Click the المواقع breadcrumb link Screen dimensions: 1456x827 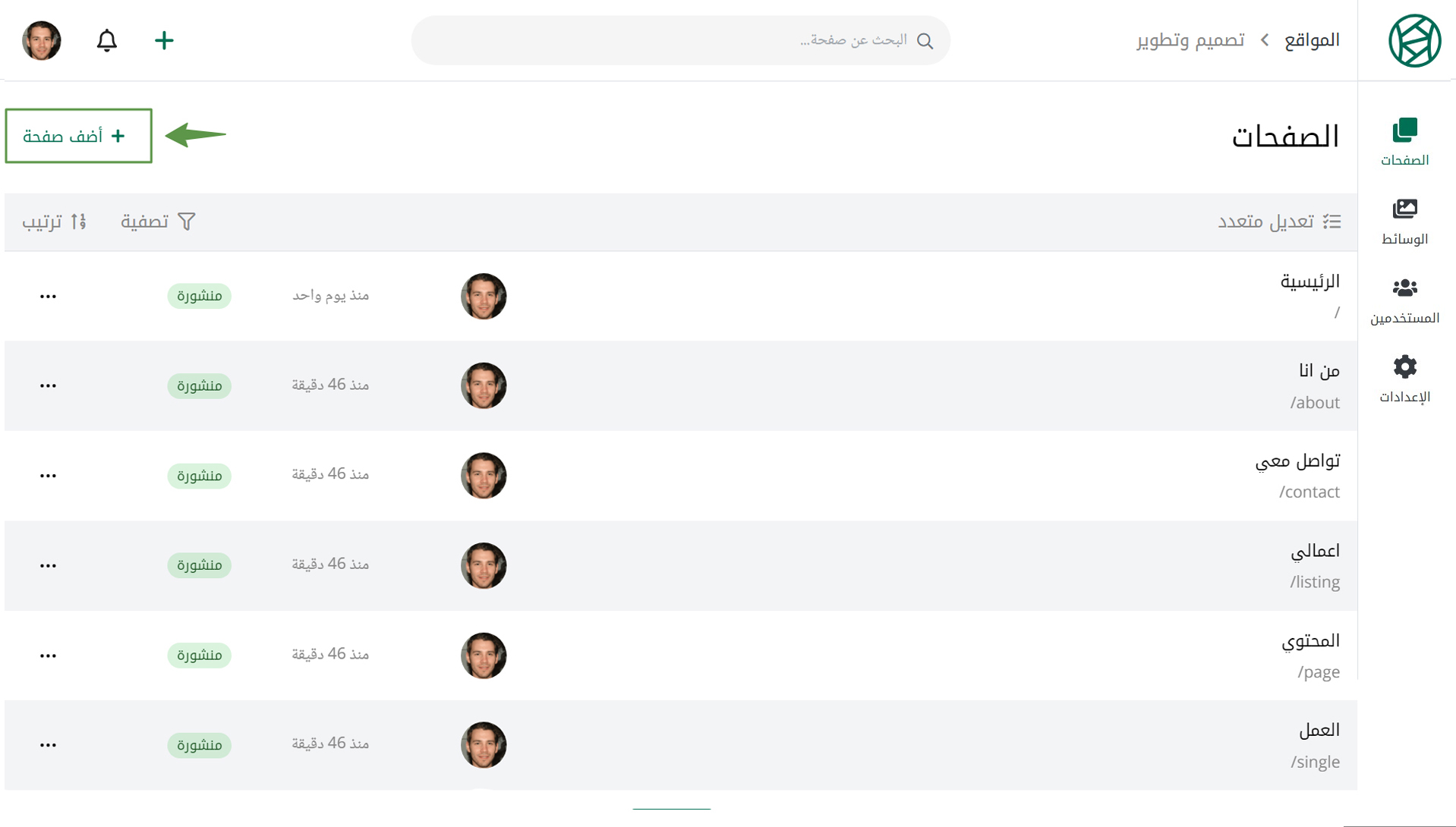(1312, 40)
